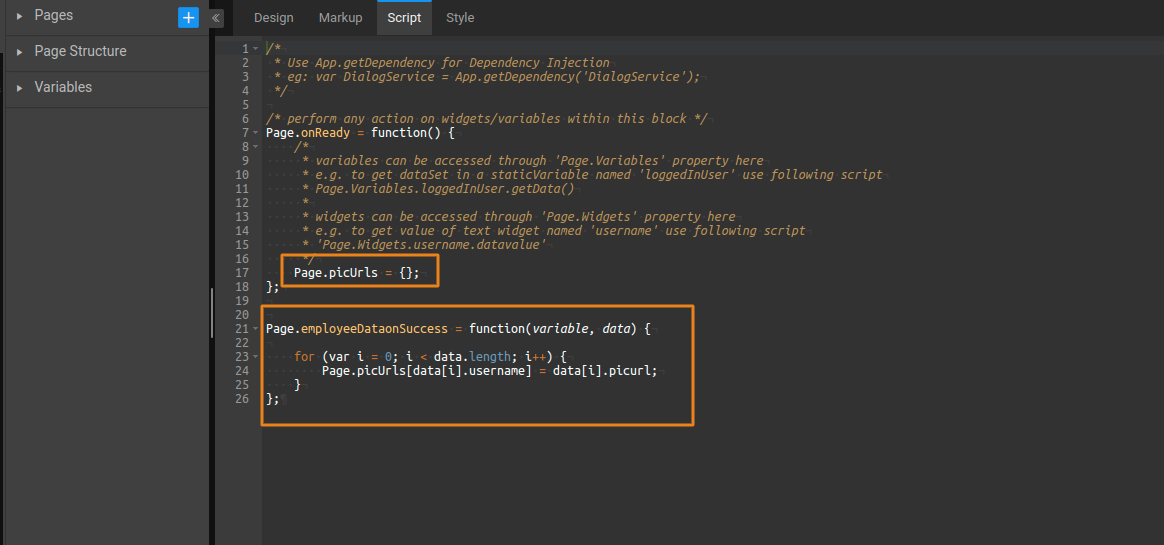Expand the Page Structure section
Image resolution: width=1164 pixels, height=545 pixels.
tap(19, 52)
